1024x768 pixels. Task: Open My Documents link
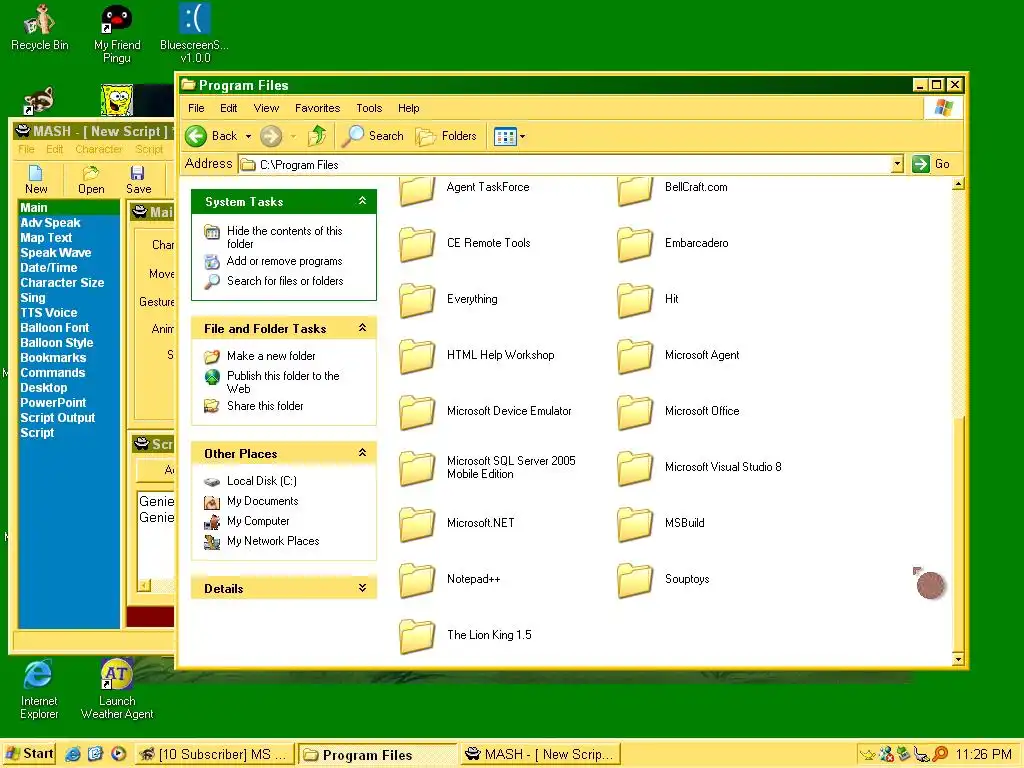pyautogui.click(x=263, y=501)
